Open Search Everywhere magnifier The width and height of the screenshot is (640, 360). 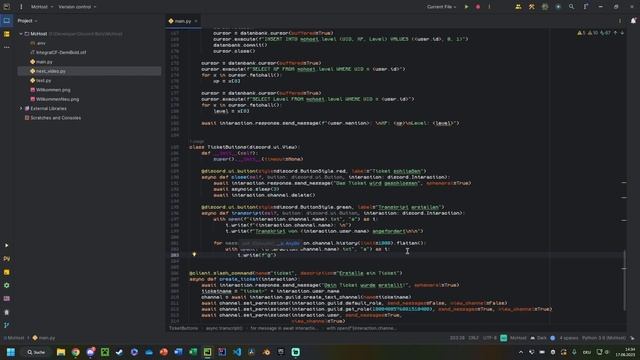point(571,7)
